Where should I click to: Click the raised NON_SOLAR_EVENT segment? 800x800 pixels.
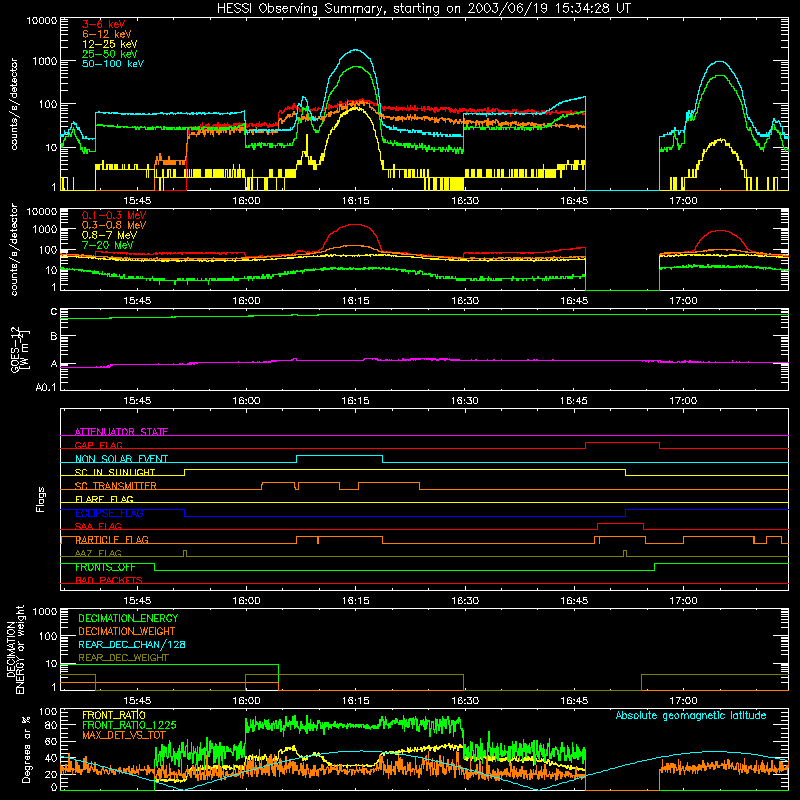(339, 456)
